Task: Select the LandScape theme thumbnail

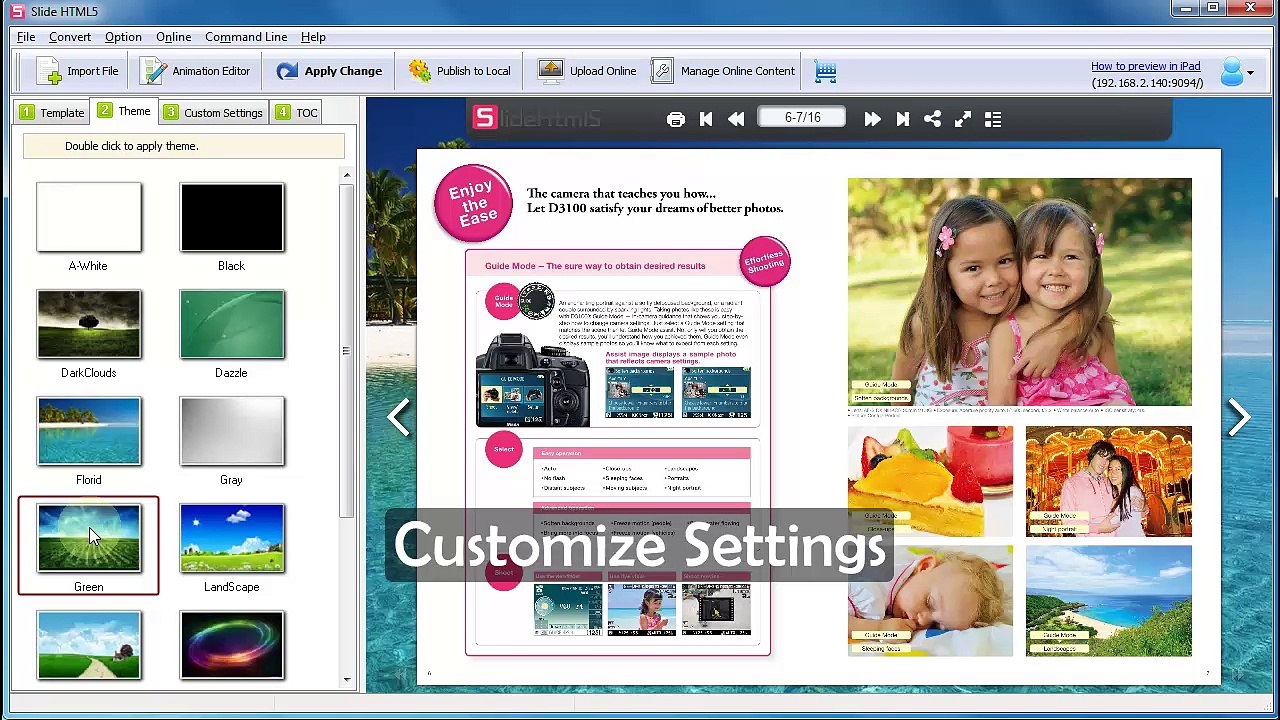Action: coord(232,538)
